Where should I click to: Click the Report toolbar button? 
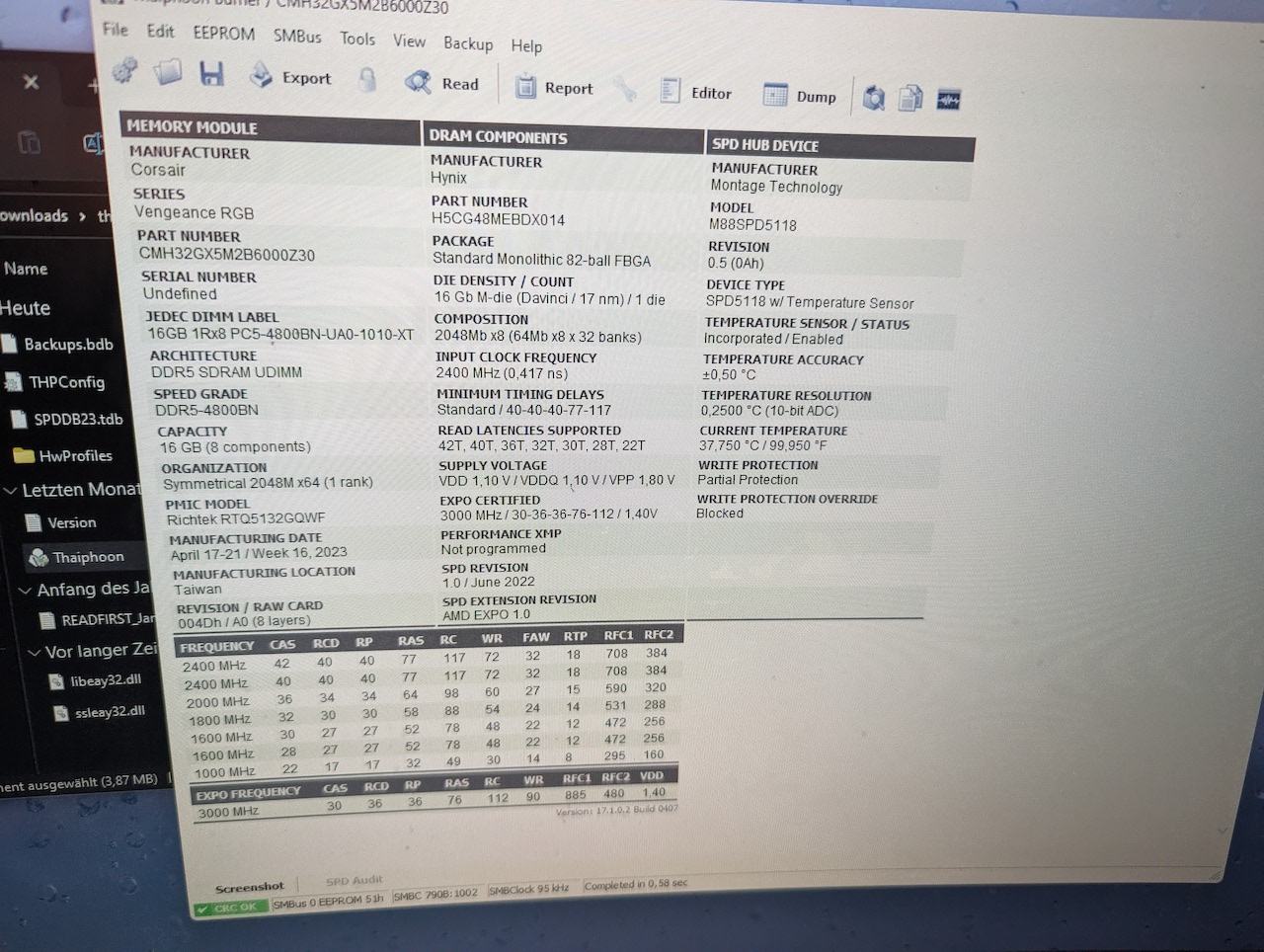click(554, 87)
